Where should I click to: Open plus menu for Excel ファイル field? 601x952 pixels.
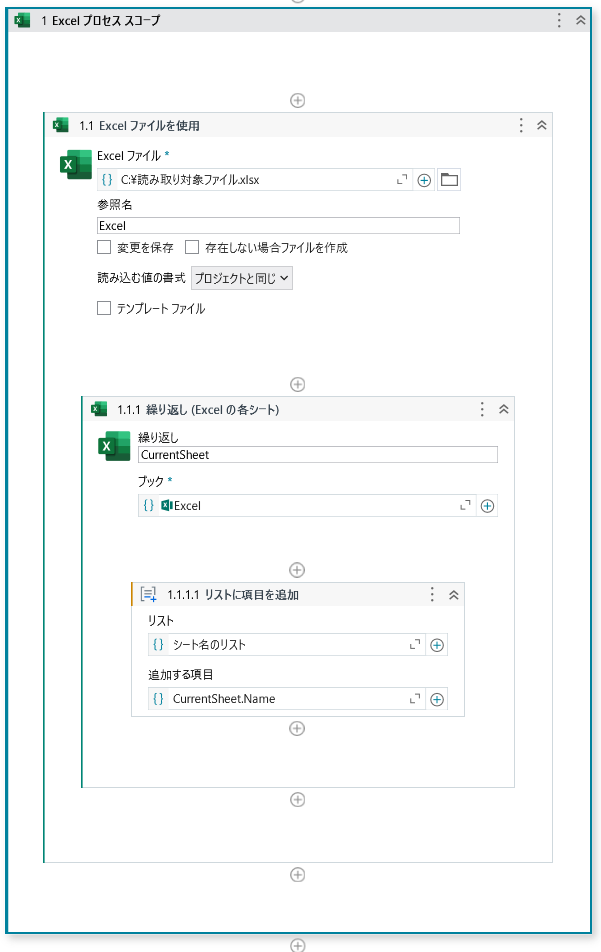424,180
